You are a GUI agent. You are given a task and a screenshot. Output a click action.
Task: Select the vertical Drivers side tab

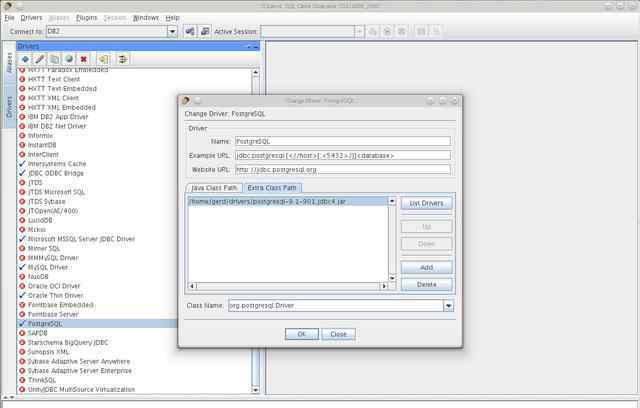pos(9,107)
